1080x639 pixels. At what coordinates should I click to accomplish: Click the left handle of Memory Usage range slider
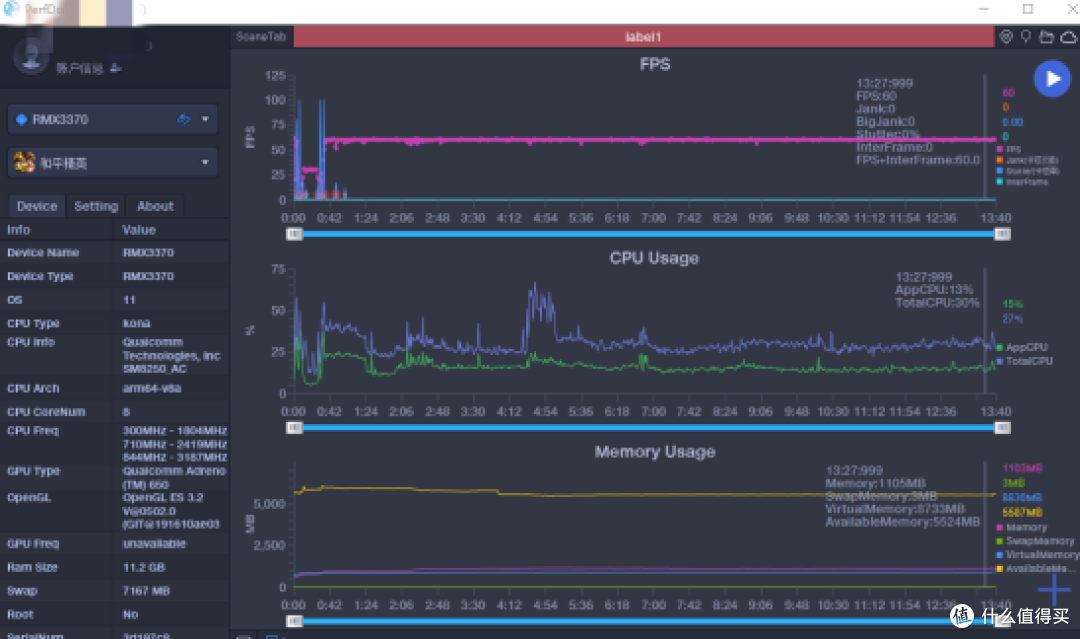tap(294, 621)
